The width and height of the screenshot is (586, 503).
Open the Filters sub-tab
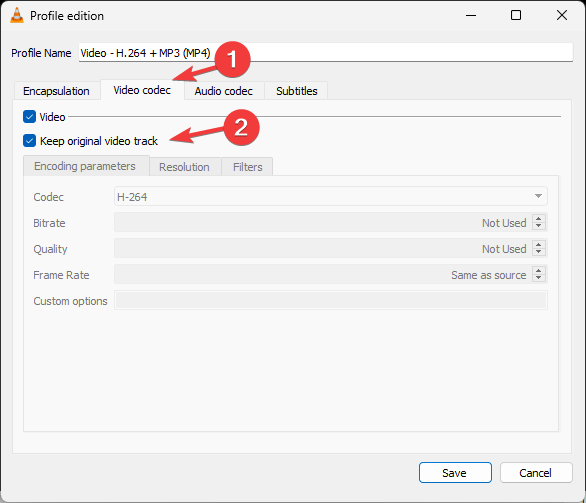click(247, 167)
